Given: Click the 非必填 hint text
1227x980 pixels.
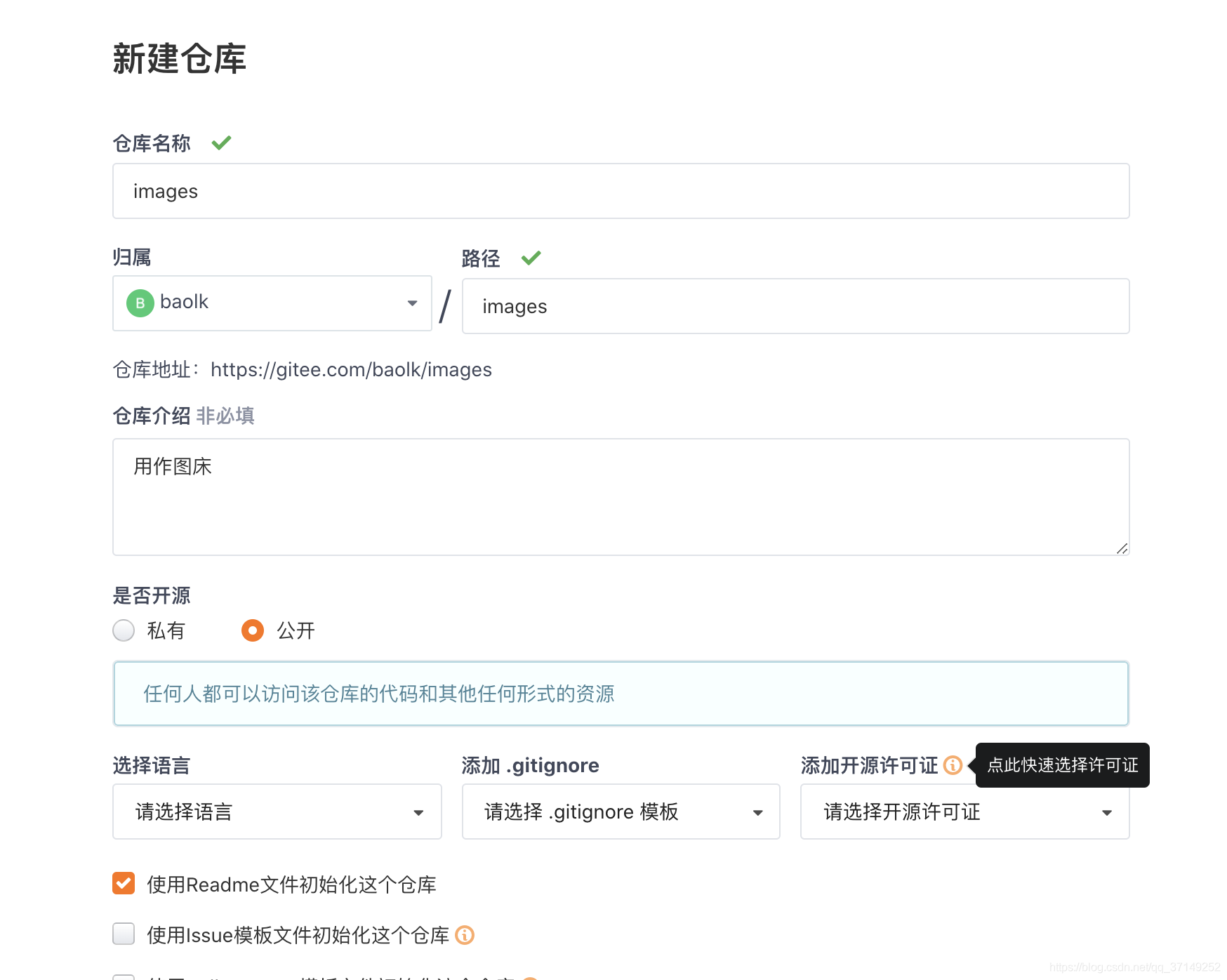Looking at the screenshot, I should 225,416.
